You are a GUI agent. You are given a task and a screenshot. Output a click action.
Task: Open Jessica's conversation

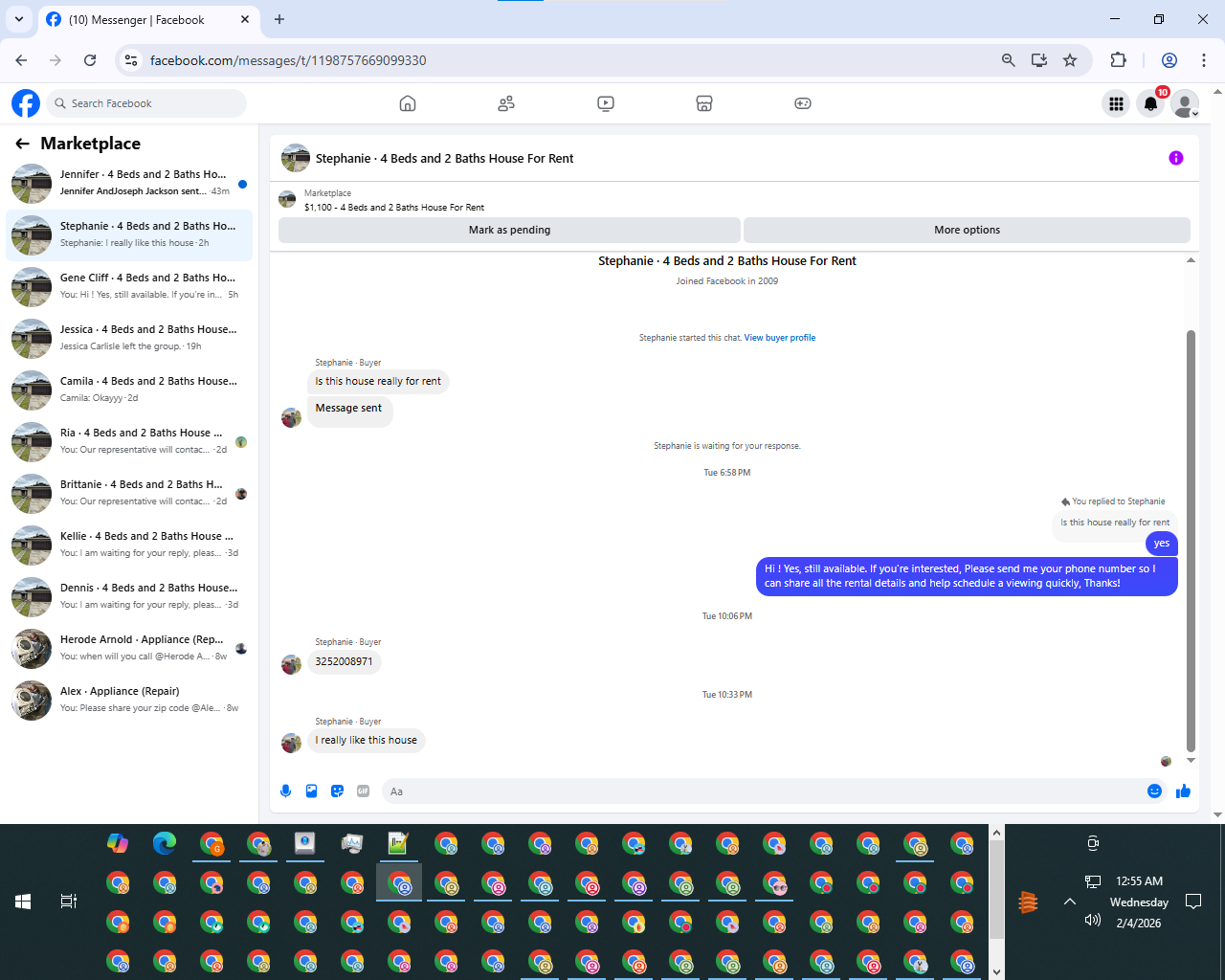[x=129, y=338]
